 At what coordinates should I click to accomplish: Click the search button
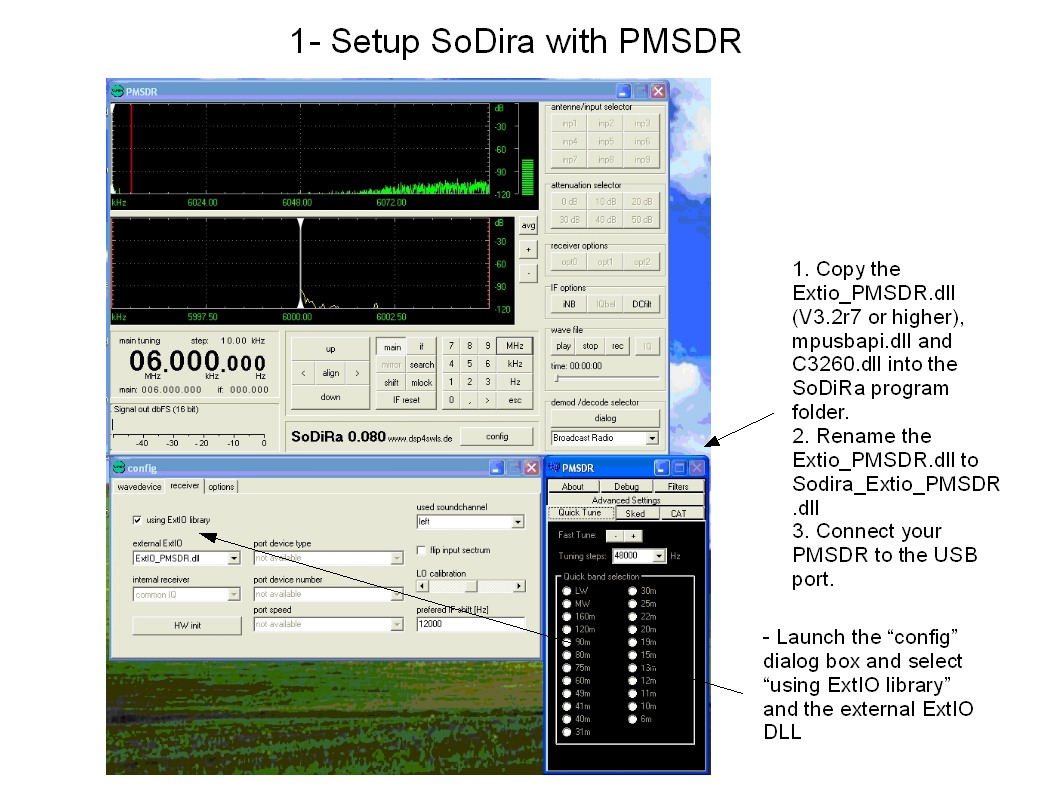pyautogui.click(x=422, y=364)
